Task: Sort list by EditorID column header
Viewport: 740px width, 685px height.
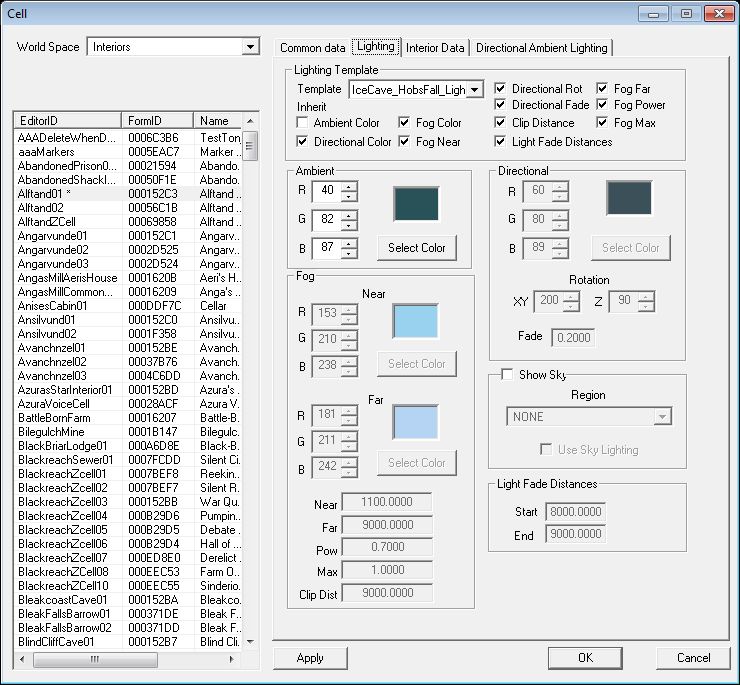Action: click(x=67, y=121)
